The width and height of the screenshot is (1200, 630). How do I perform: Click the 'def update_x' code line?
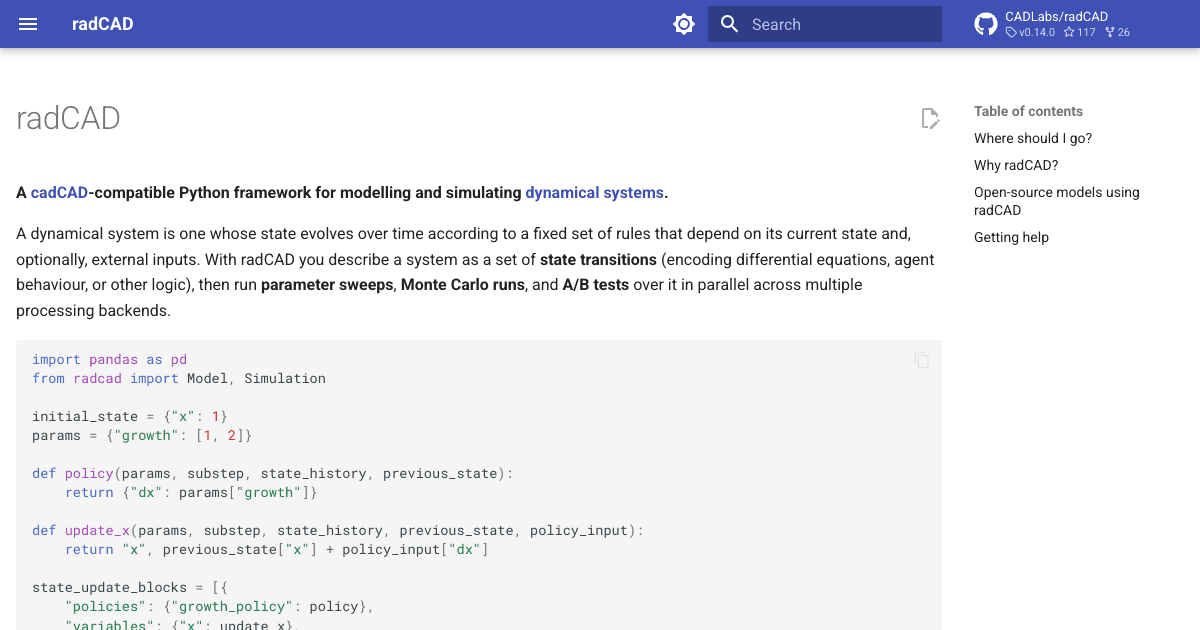[x=338, y=530]
